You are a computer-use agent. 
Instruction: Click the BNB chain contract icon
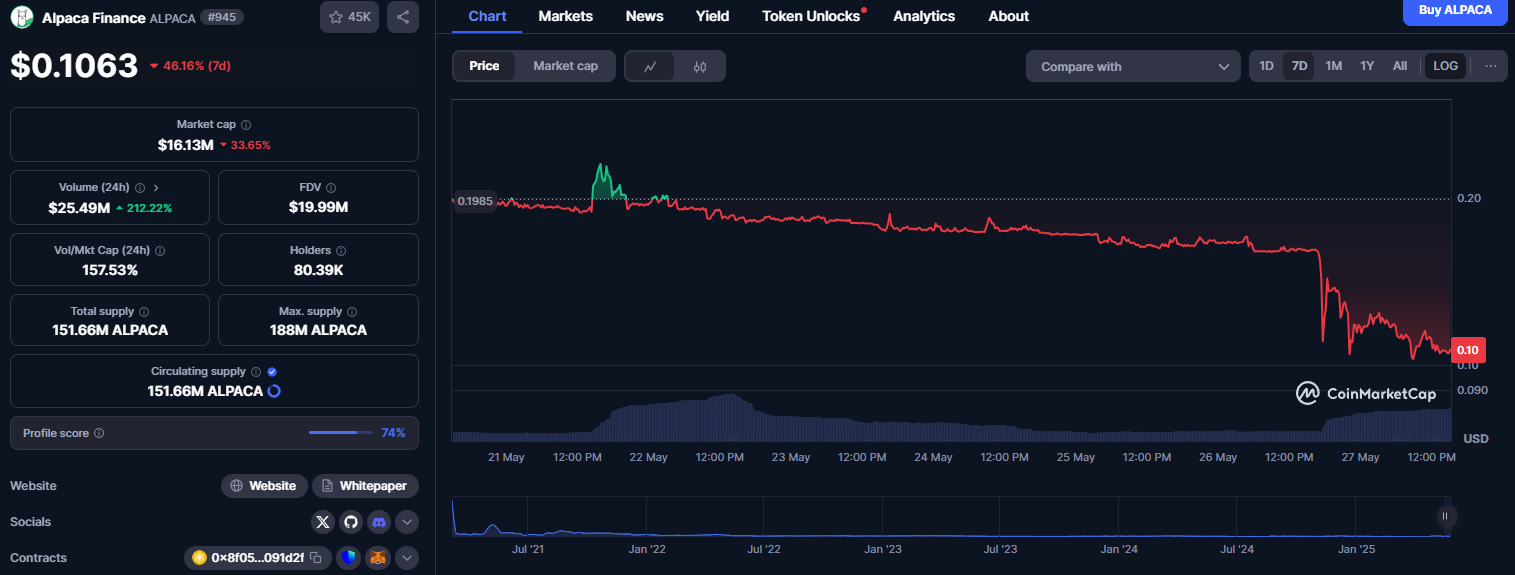point(199,558)
